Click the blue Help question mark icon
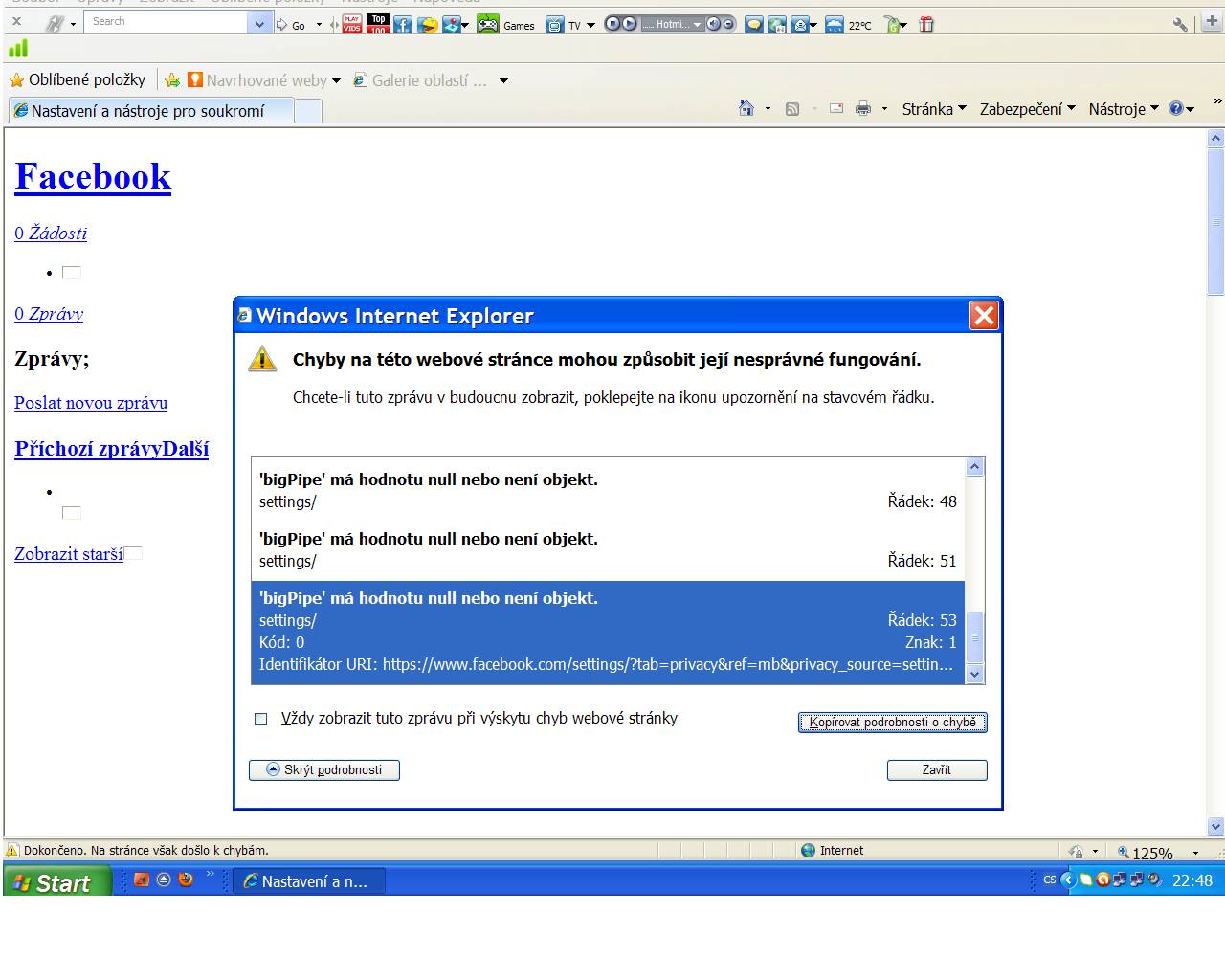 (1176, 108)
